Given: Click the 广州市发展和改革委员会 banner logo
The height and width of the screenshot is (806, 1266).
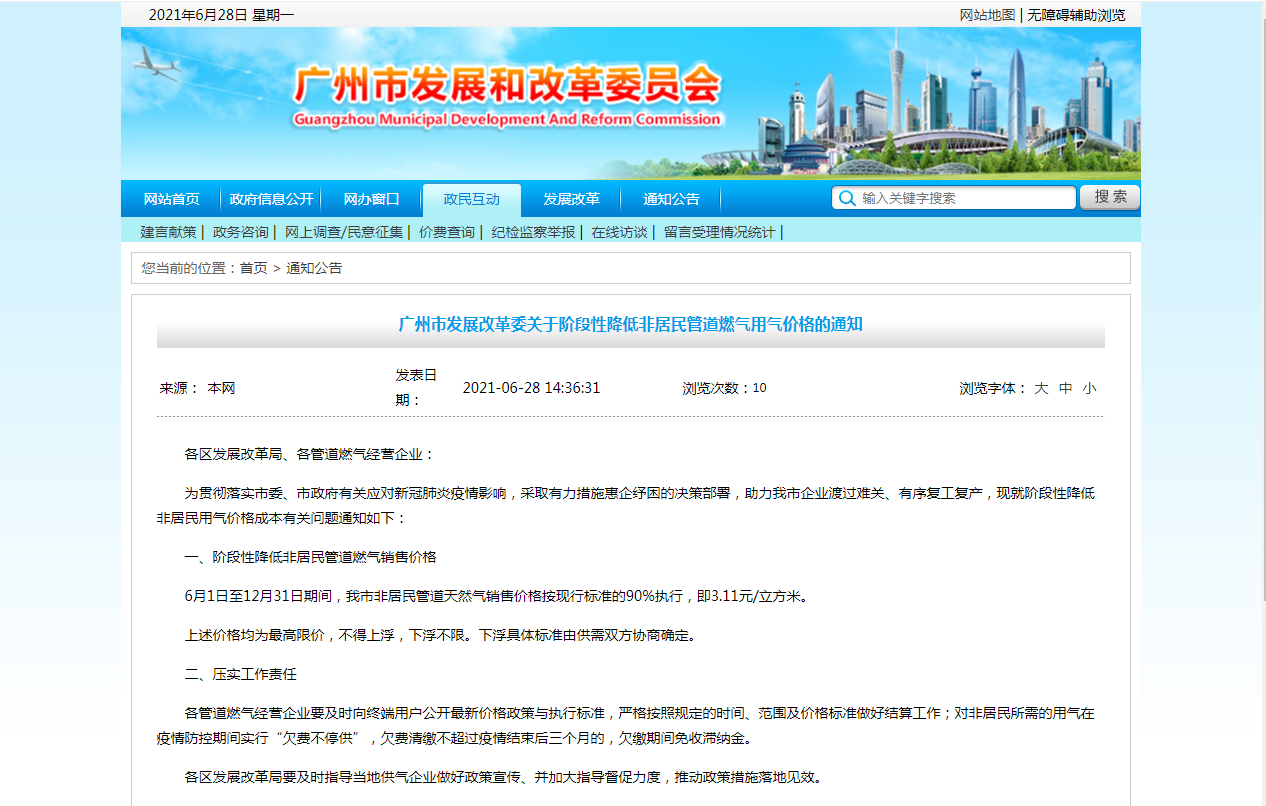Looking at the screenshot, I should tap(507, 86).
